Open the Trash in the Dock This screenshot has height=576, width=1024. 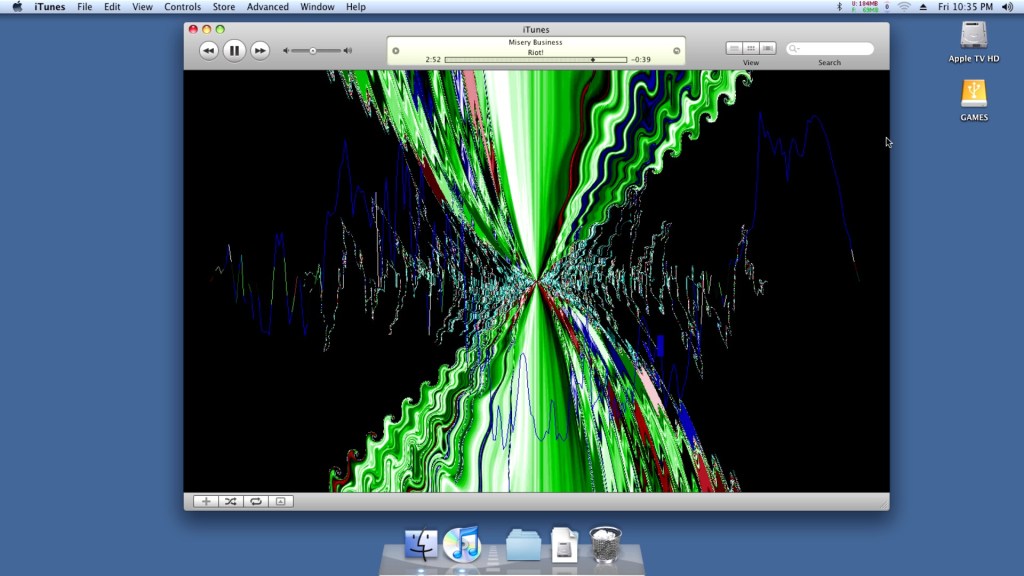click(x=607, y=545)
